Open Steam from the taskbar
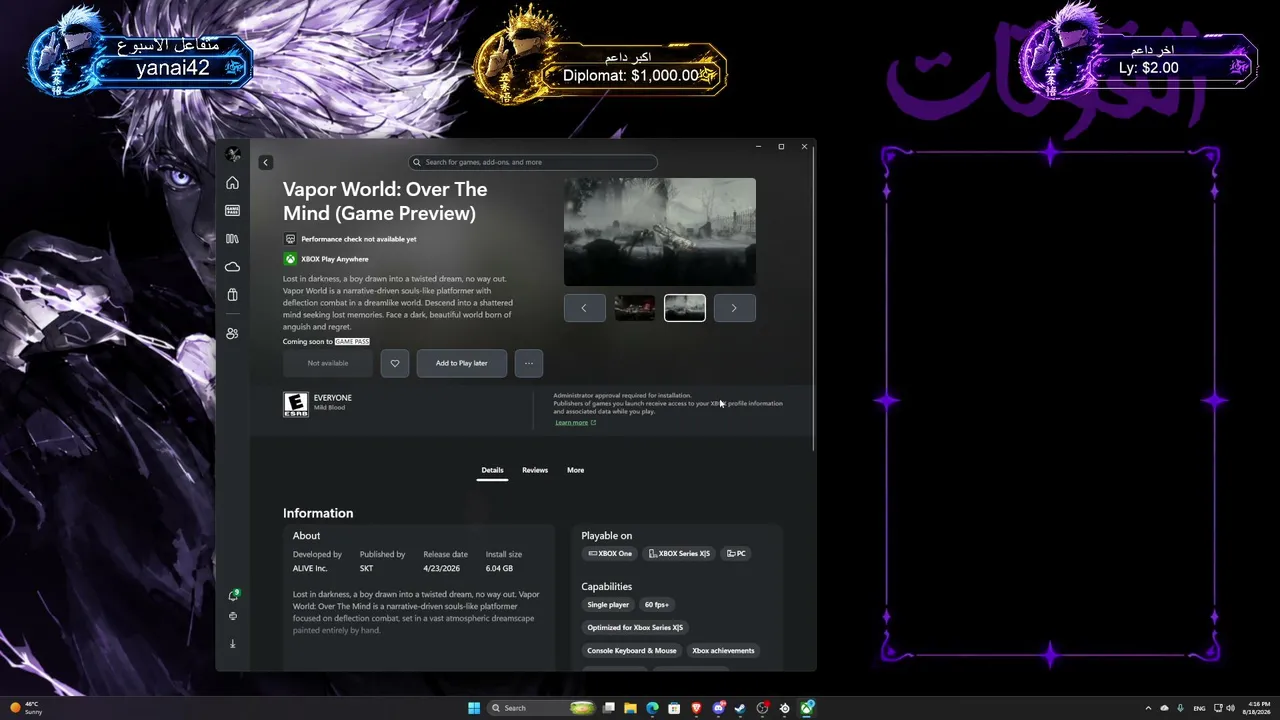1280x720 pixels. click(740, 708)
